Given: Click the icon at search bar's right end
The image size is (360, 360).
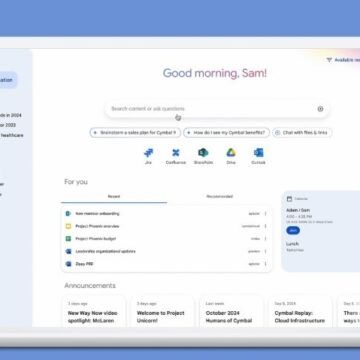Looking at the screenshot, I should tap(320, 109).
